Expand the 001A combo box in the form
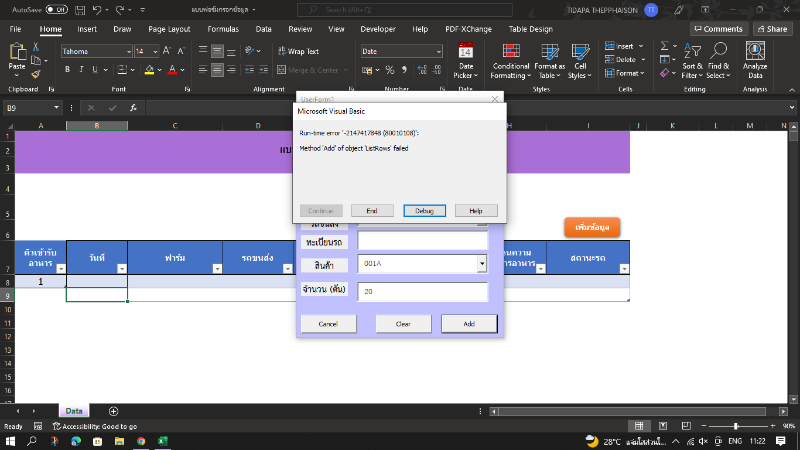Viewport: 800px width, 450px height. click(x=481, y=264)
